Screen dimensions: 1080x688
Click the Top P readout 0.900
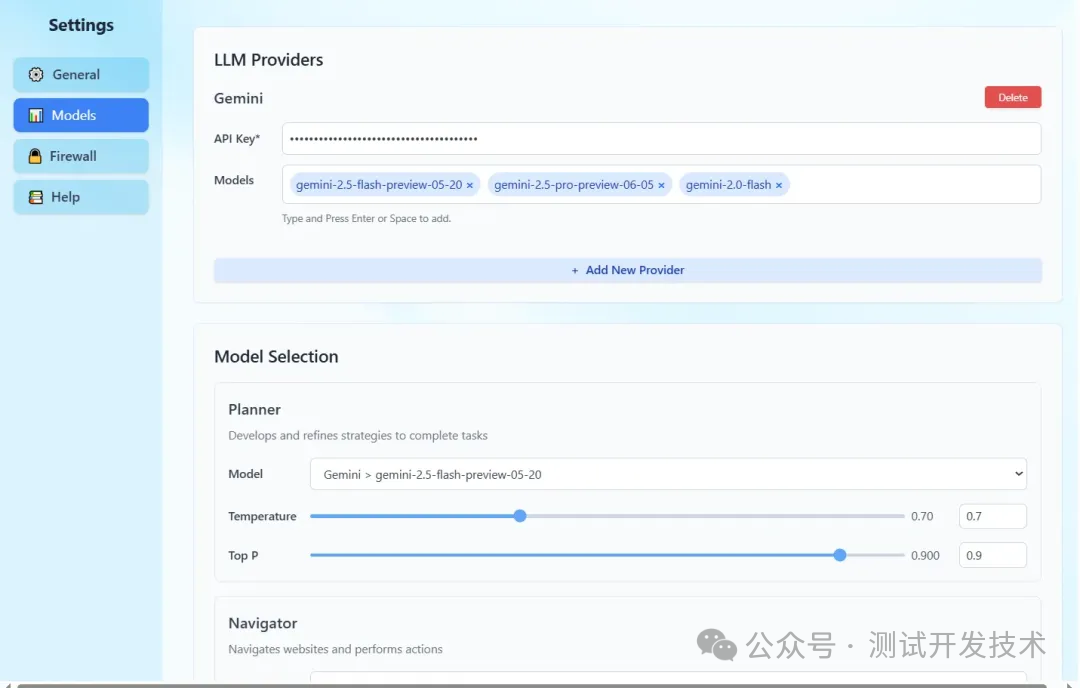pos(925,555)
